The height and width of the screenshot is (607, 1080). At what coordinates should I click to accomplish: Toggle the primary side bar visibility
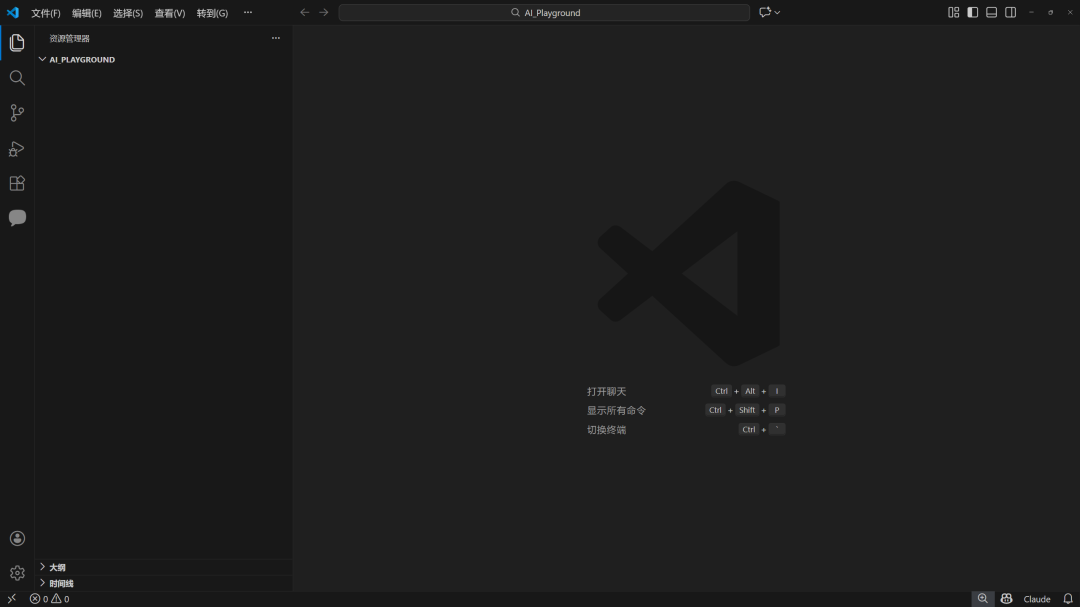(972, 13)
